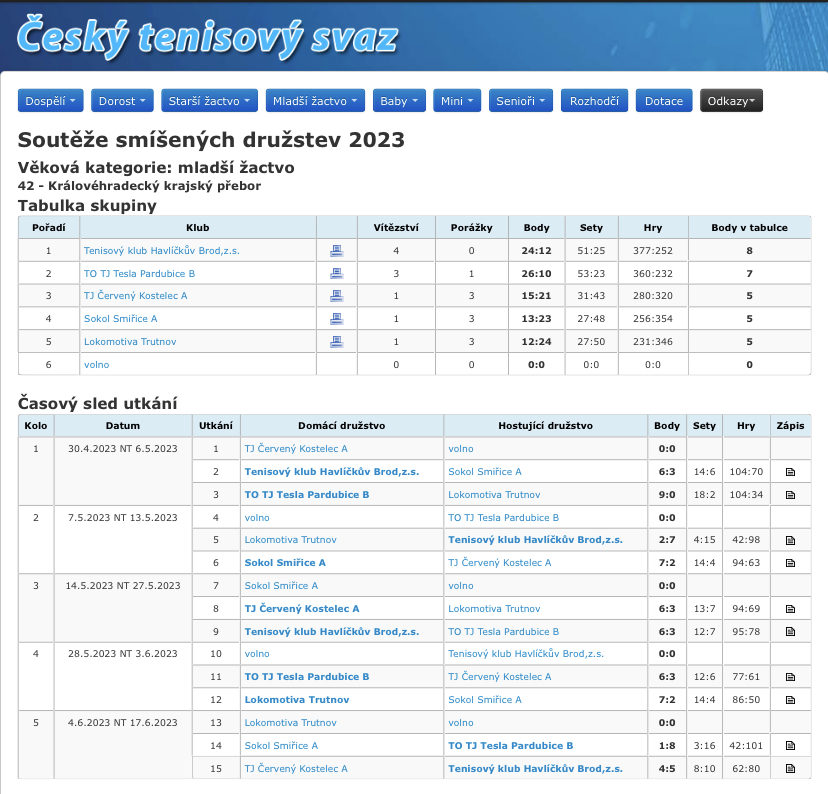
Task: Open guest team Lokomotiva Trutnov in match 3
Action: tap(494, 495)
